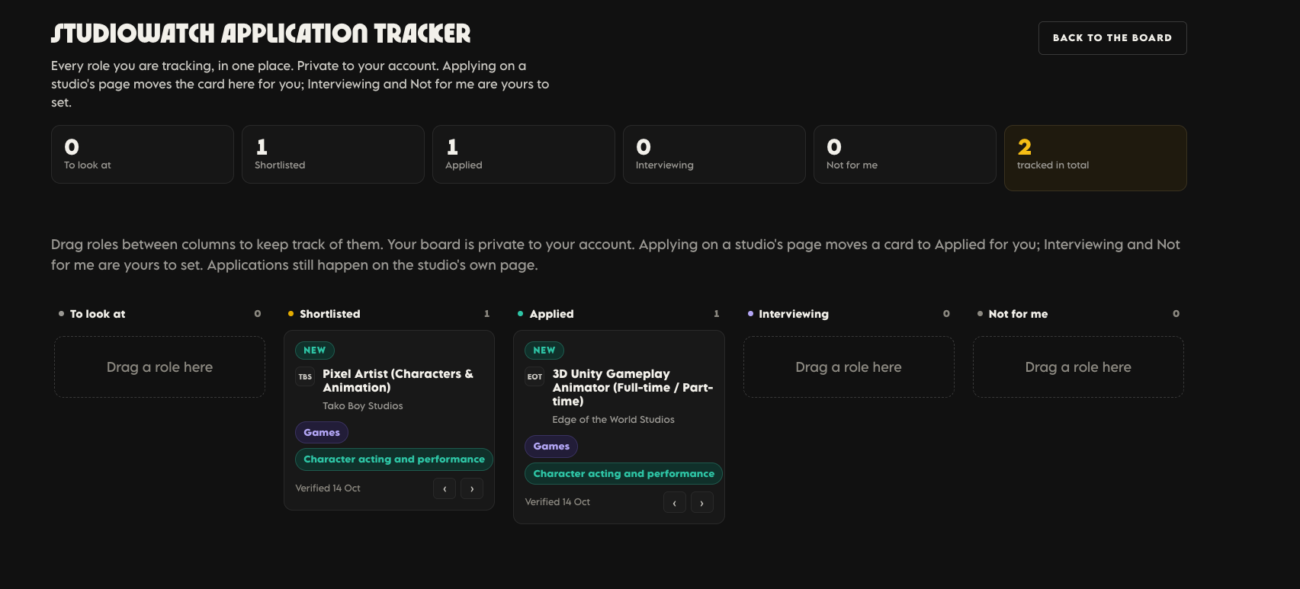Click the Games tag on 3D Unity card
The image size is (1300, 589).
tap(551, 446)
